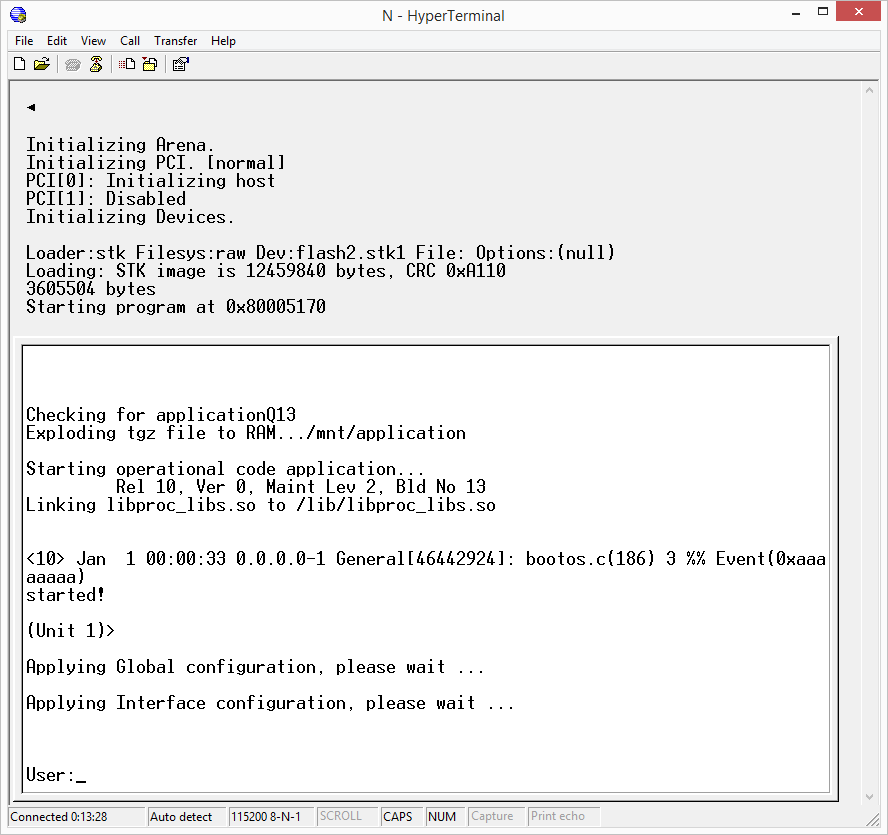Open connection Properties from the toolbar
Viewport: 888px width, 835px height.
tap(181, 64)
